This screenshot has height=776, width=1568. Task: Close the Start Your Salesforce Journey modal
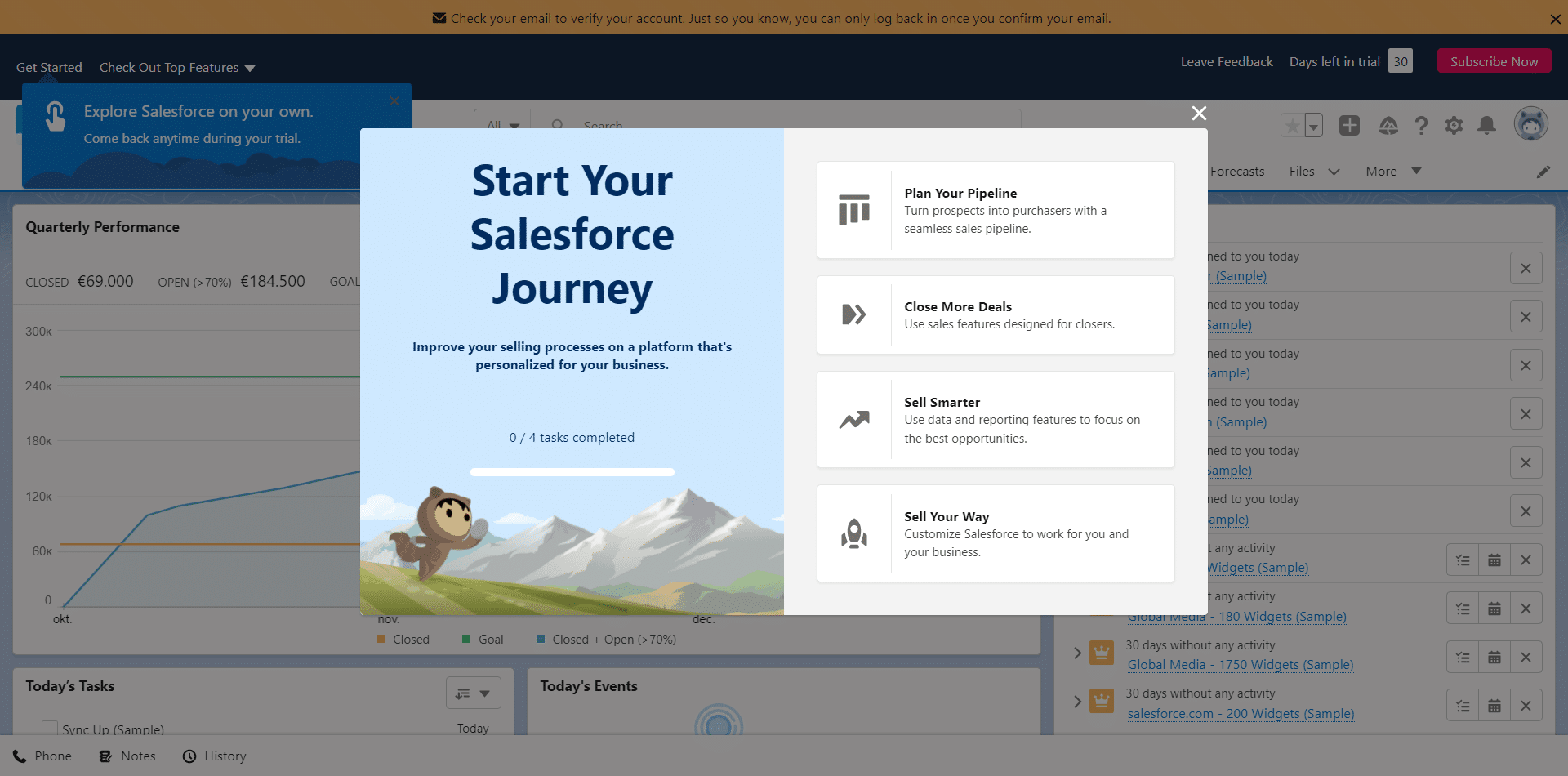1199,114
